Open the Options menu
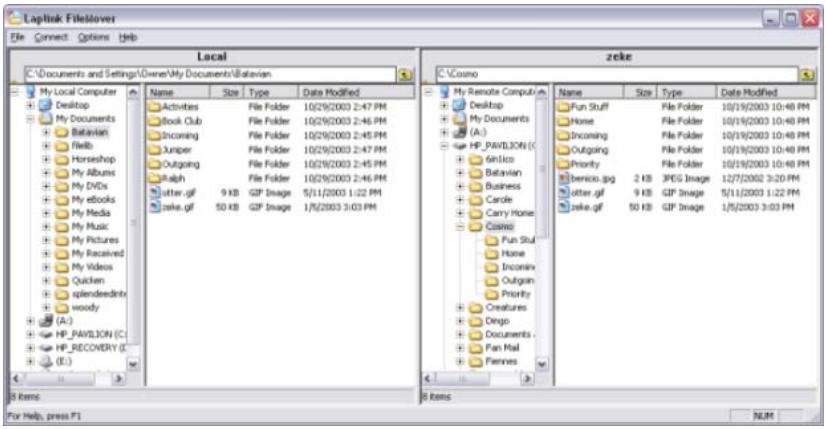826x429 pixels. [x=94, y=37]
